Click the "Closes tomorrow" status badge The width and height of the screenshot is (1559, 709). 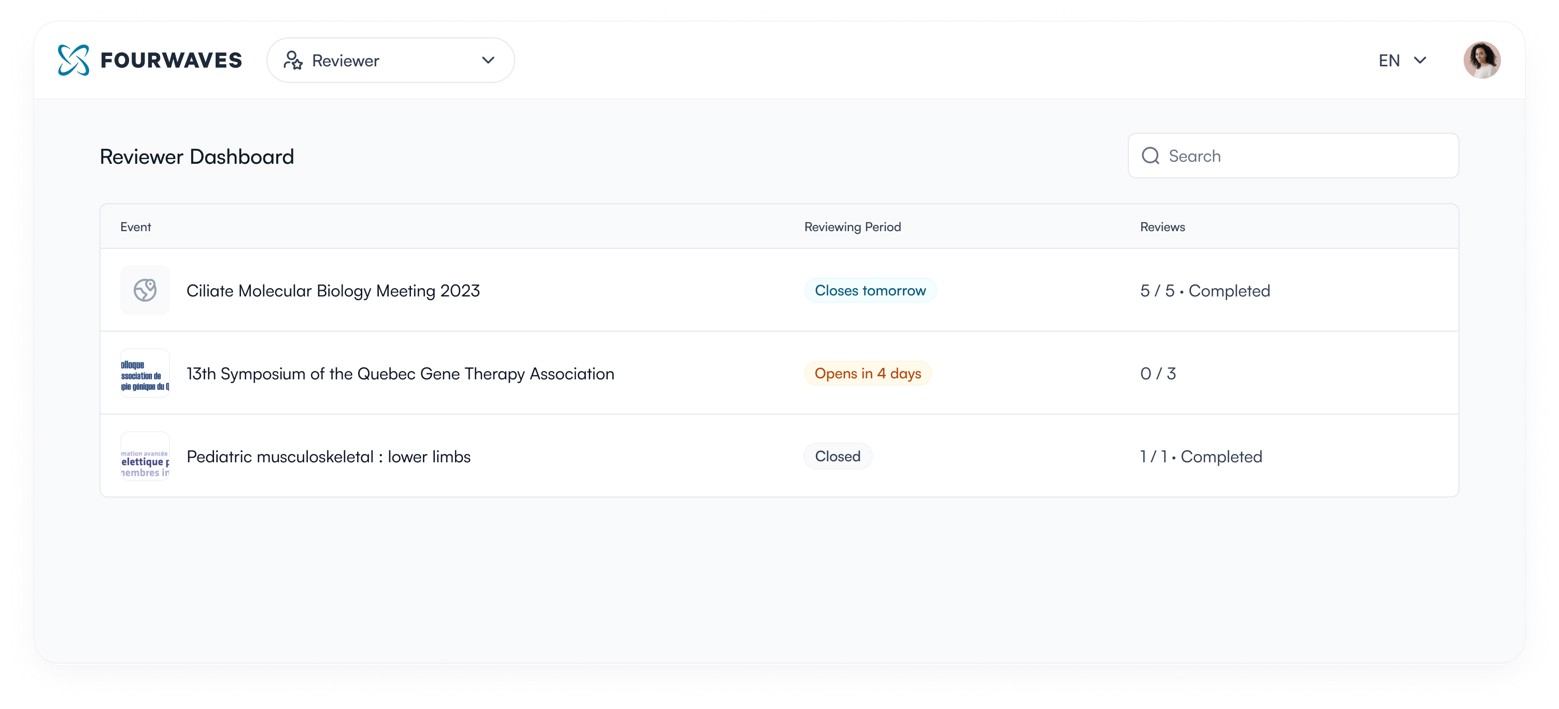pyautogui.click(x=869, y=291)
